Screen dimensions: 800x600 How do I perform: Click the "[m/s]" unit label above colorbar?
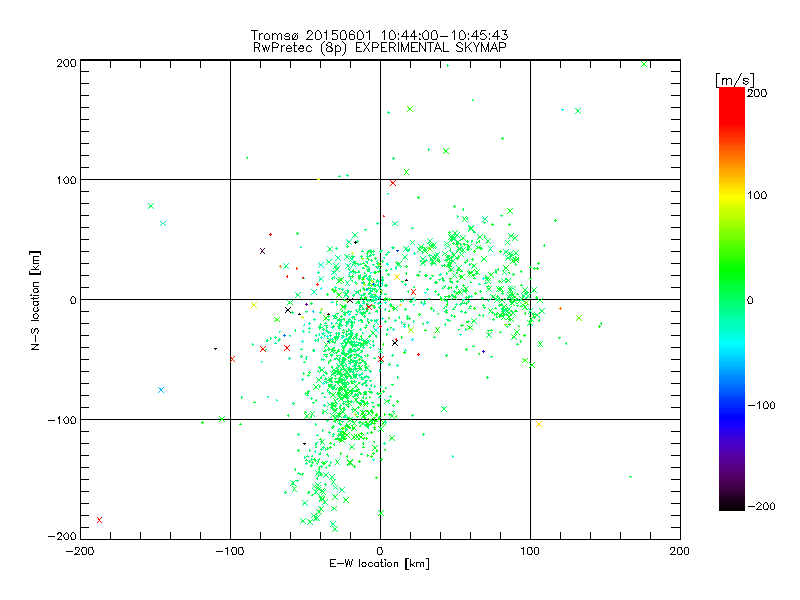735,80
